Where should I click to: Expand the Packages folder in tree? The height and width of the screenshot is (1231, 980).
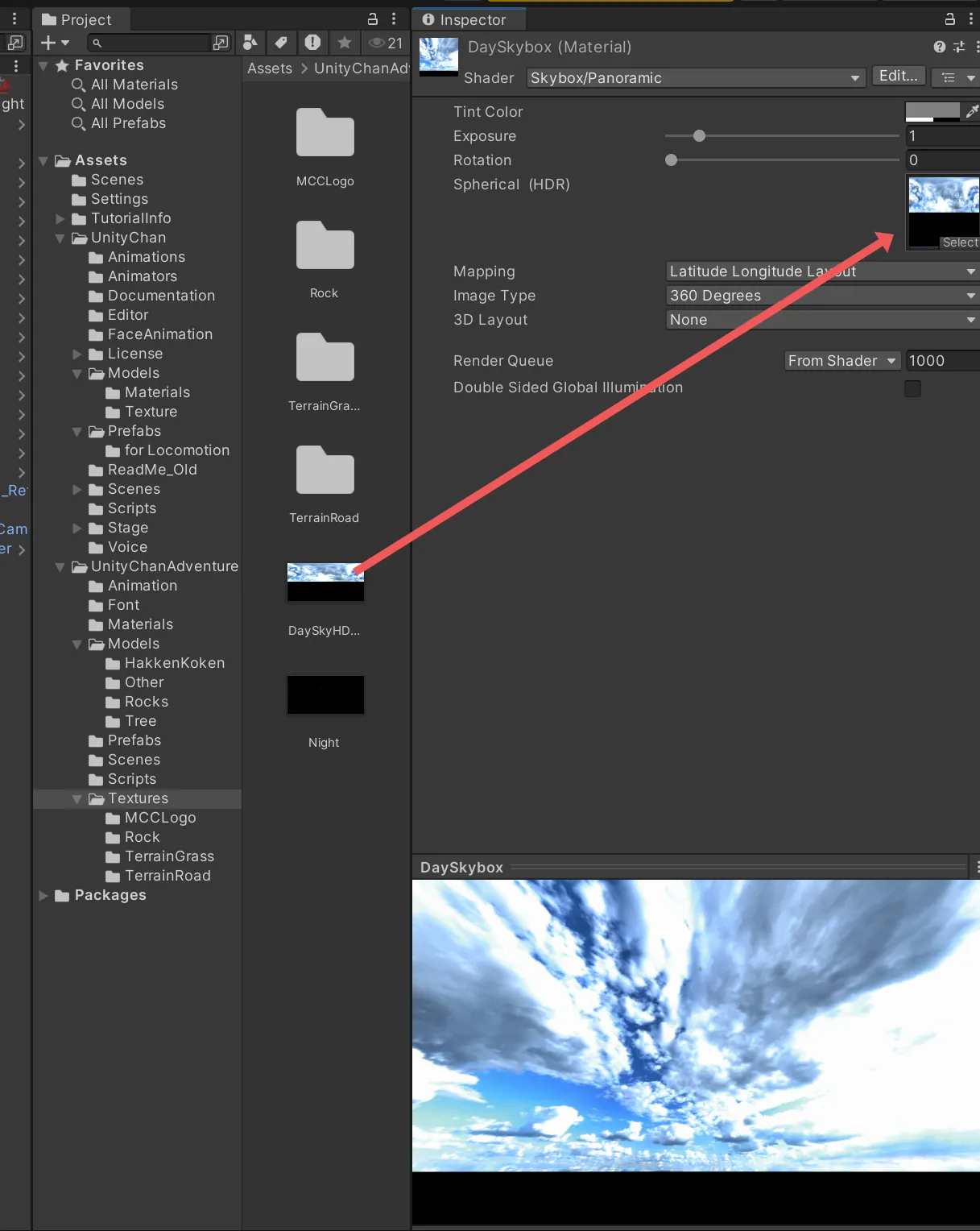[x=43, y=896]
